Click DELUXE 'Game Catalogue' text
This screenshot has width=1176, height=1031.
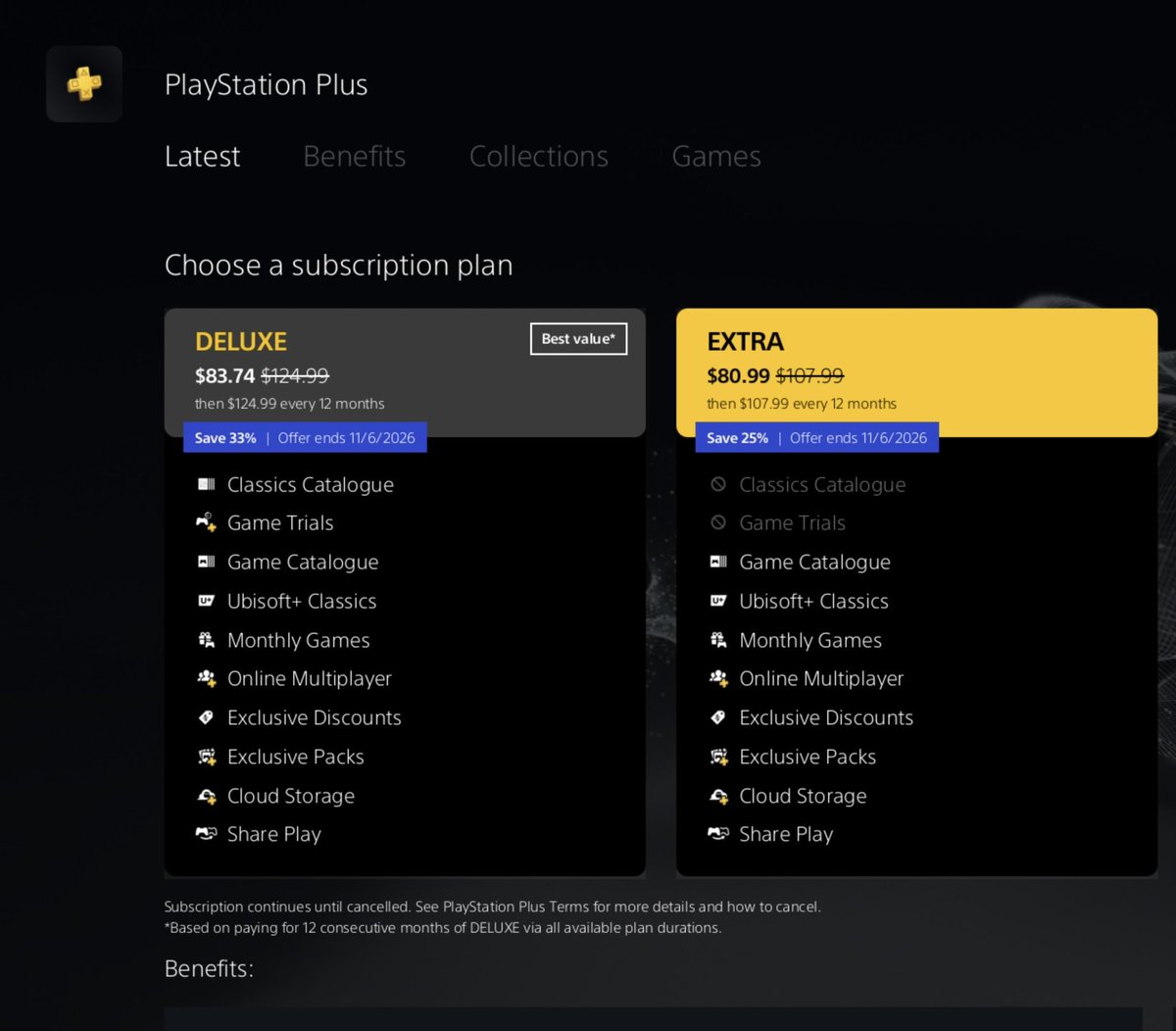[303, 563]
